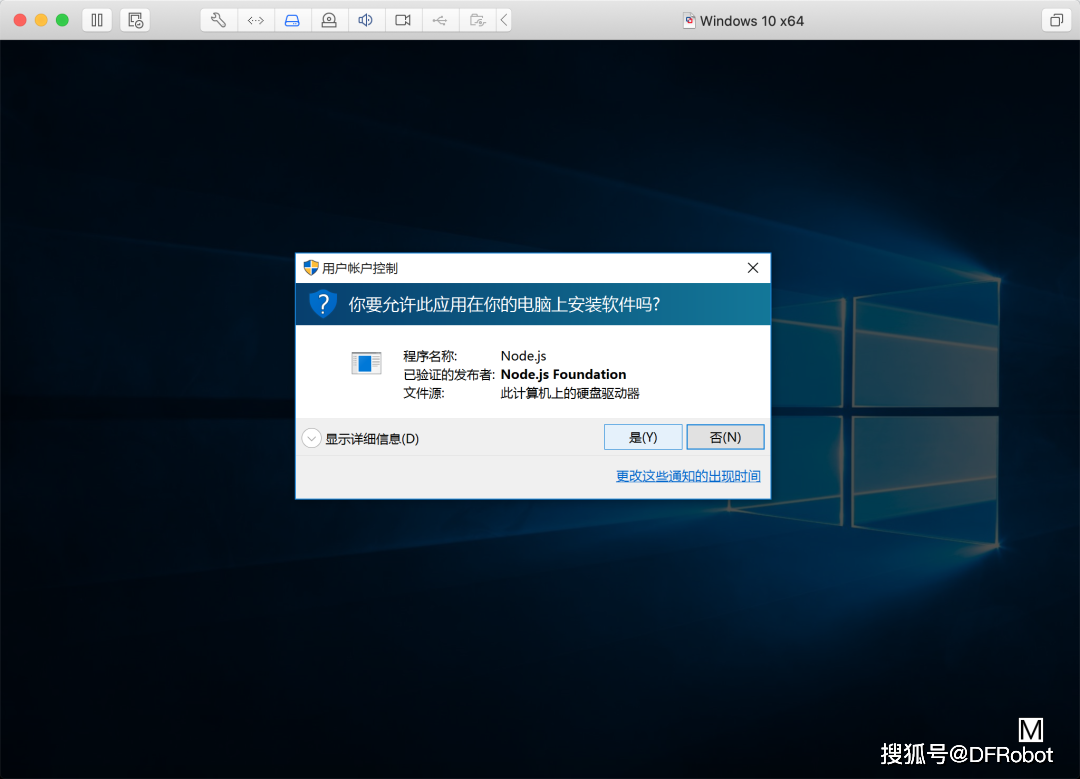The image size is (1080, 779).
Task: Pause the virtual machine
Action: [x=97, y=20]
